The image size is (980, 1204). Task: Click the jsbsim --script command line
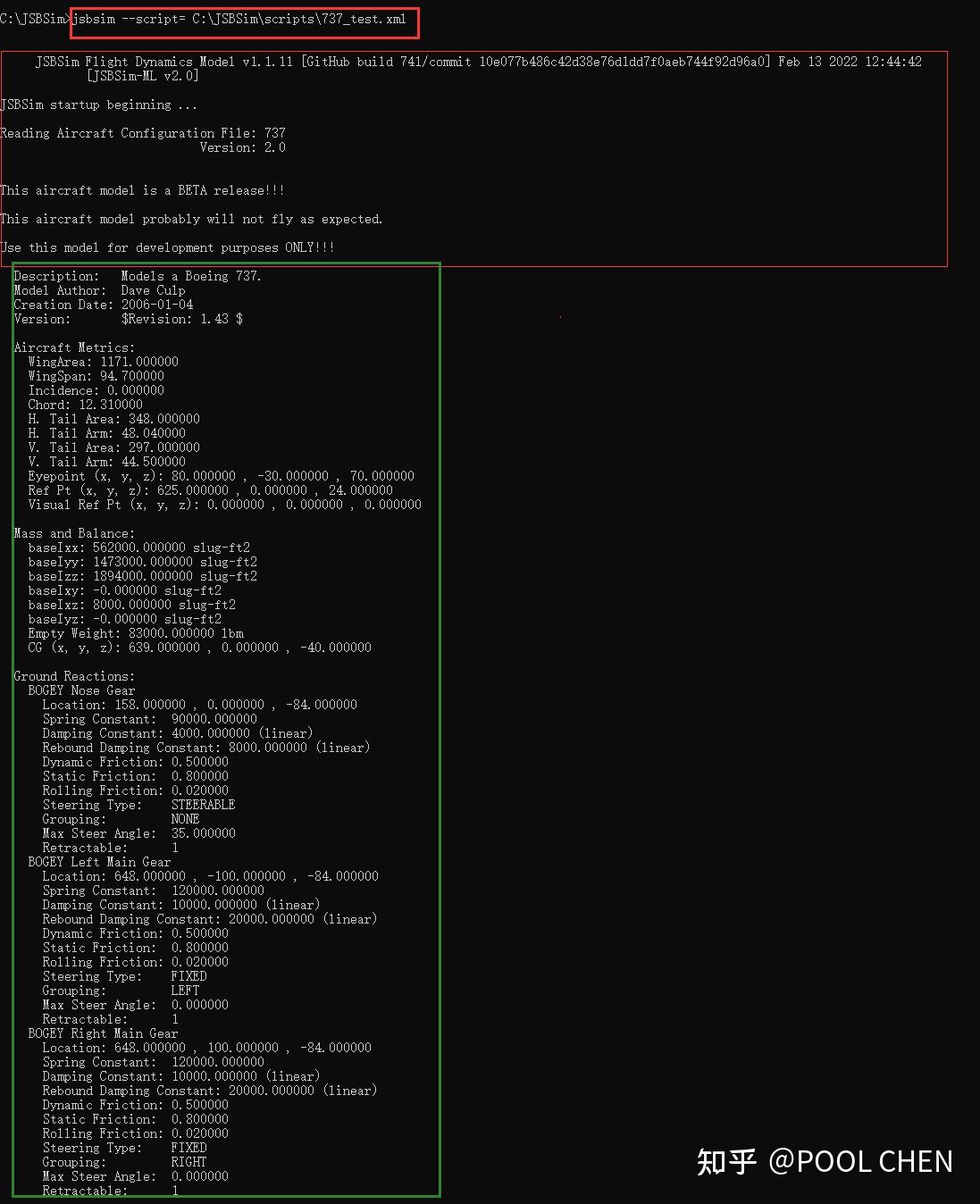pyautogui.click(x=239, y=19)
